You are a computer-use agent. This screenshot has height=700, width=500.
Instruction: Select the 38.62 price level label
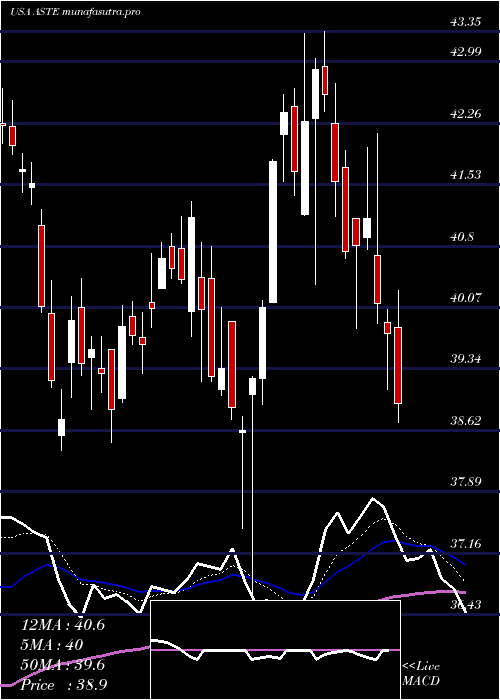click(466, 421)
